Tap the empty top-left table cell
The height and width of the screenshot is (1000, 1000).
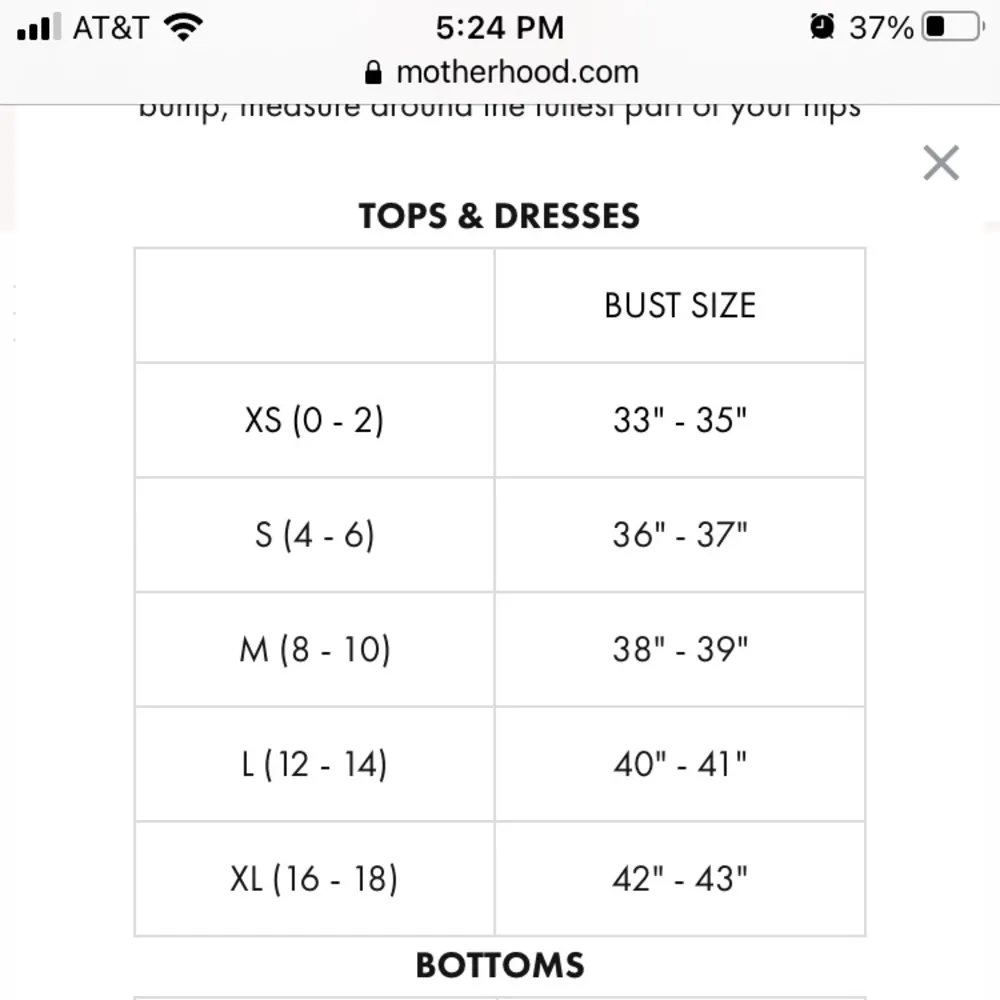tap(314, 305)
